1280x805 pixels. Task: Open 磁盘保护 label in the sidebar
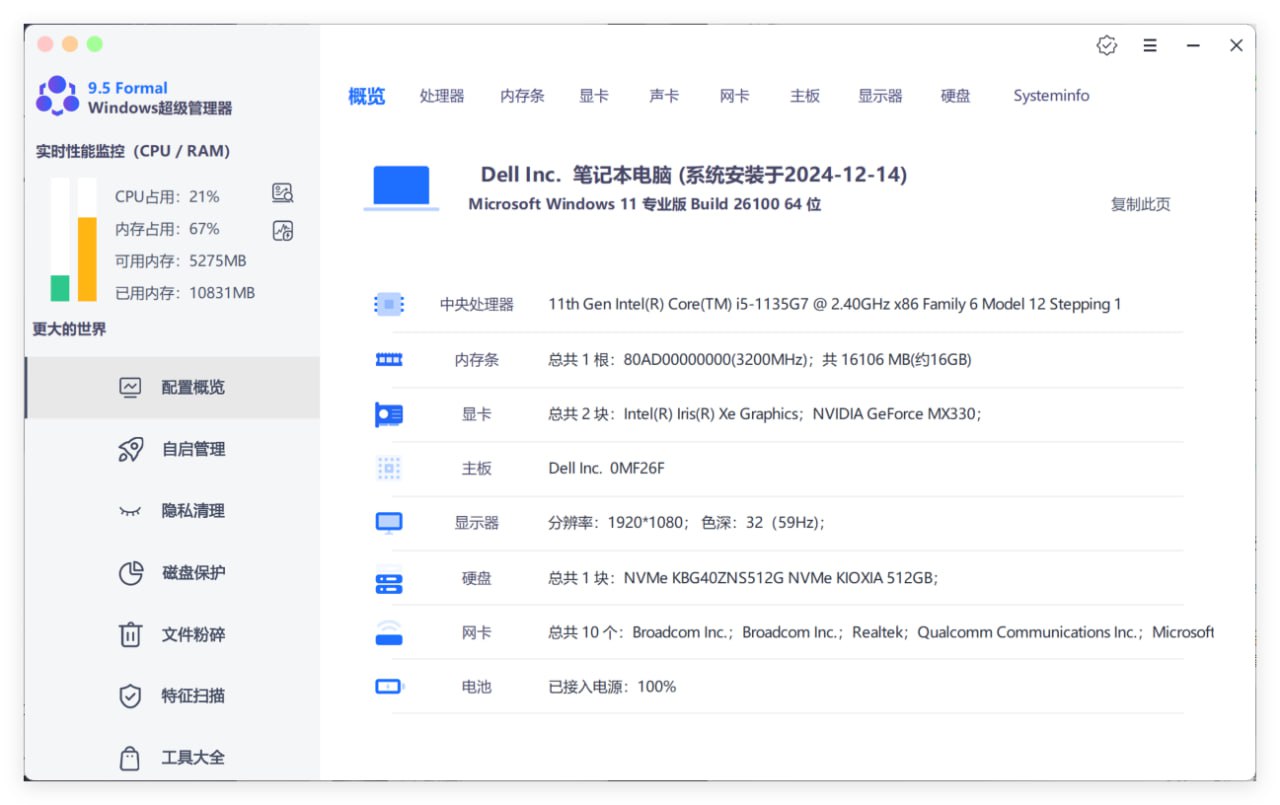193,573
